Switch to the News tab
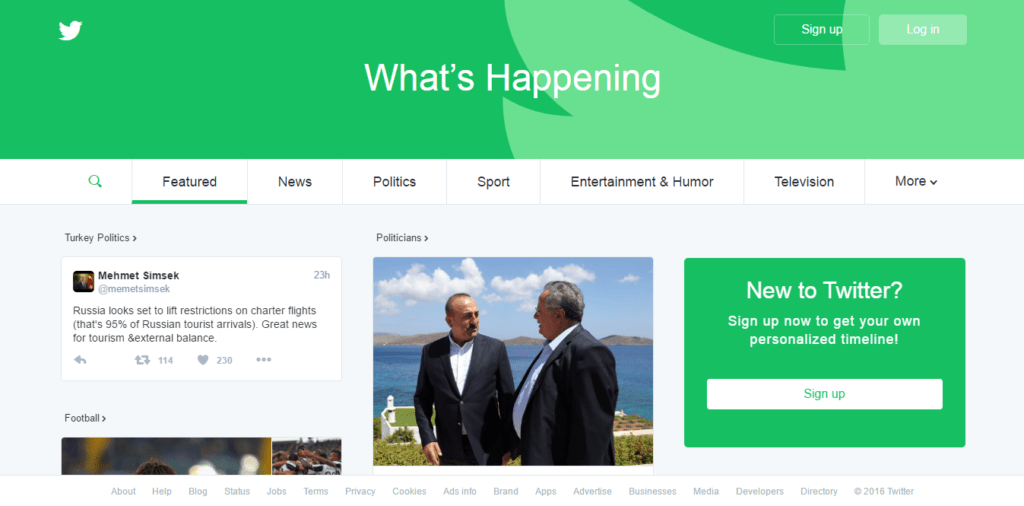Screen dimensions: 1024x506 [295, 182]
